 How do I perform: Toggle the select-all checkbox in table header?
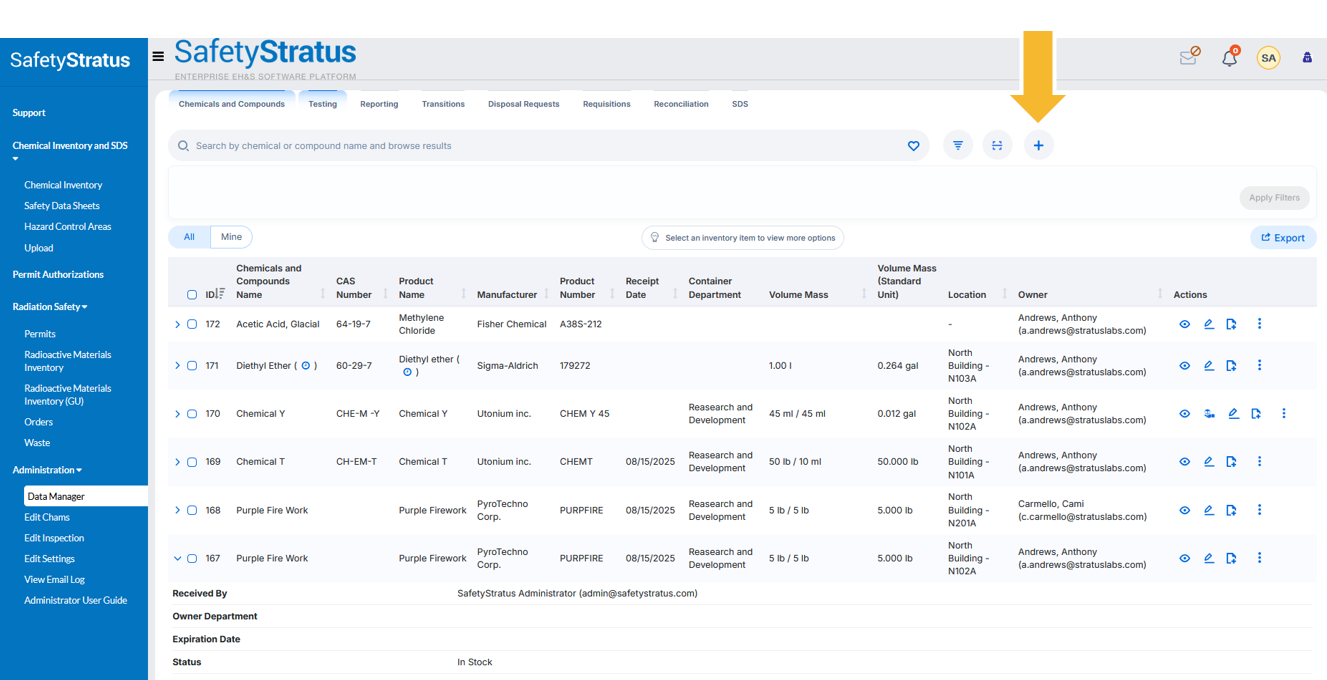click(x=192, y=295)
